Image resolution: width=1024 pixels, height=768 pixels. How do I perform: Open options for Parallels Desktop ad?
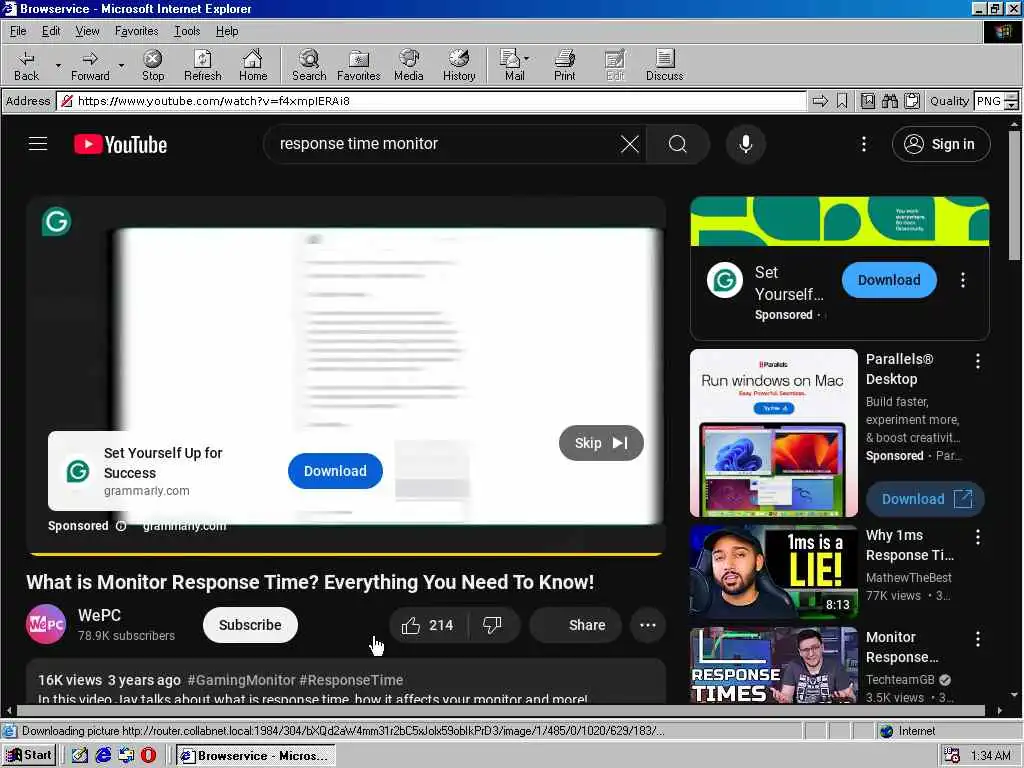point(978,361)
